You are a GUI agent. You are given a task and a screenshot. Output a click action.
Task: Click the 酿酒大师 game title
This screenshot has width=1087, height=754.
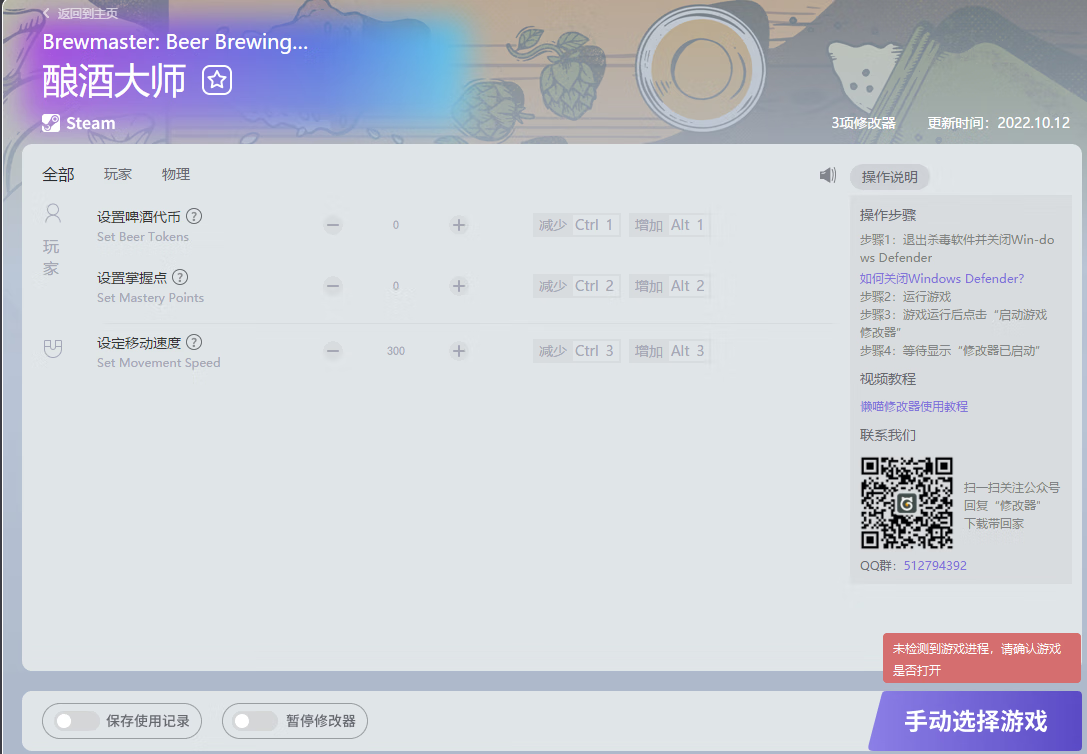point(114,80)
